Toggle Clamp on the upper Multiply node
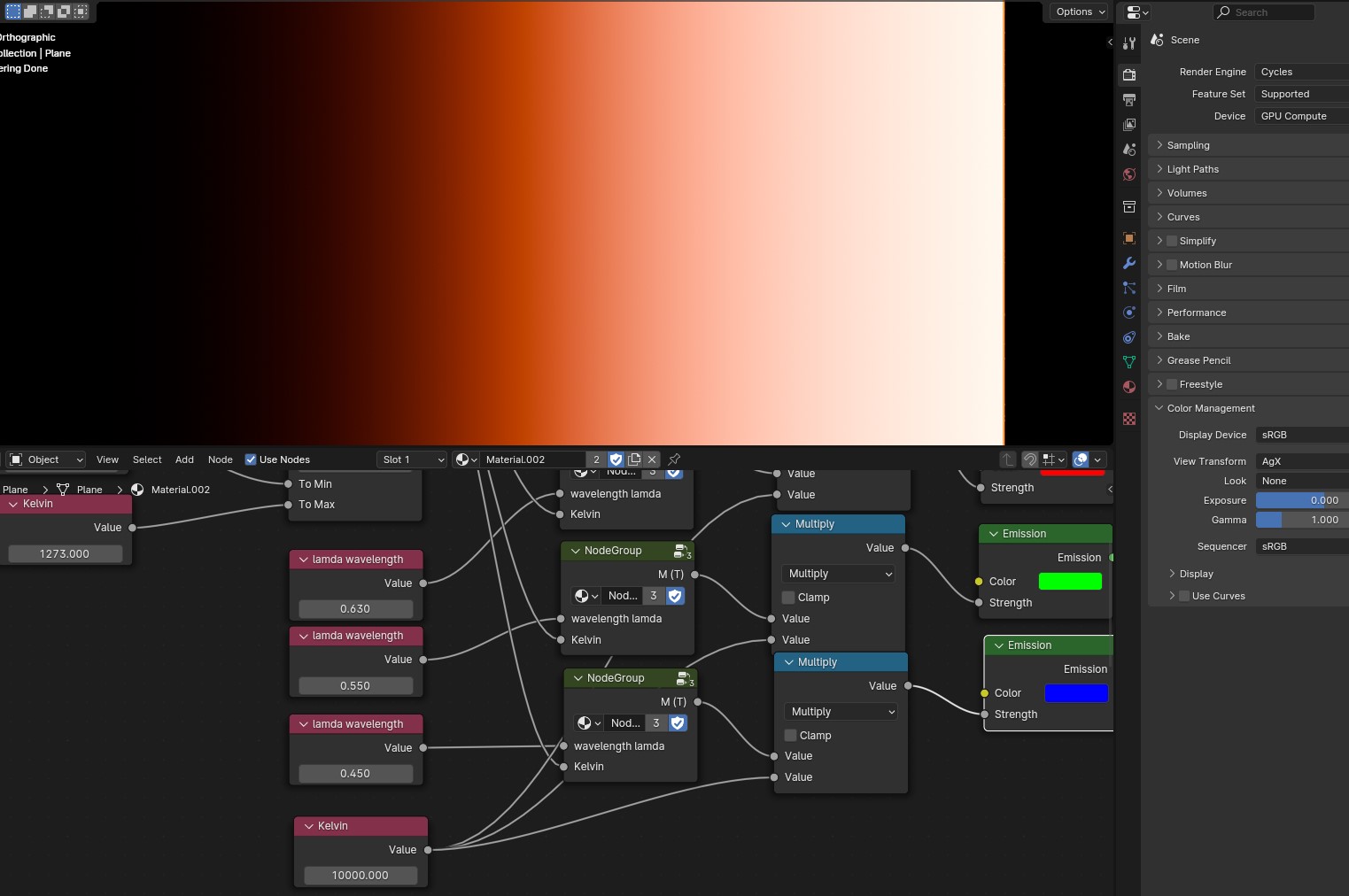The image size is (1349, 896). [788, 598]
